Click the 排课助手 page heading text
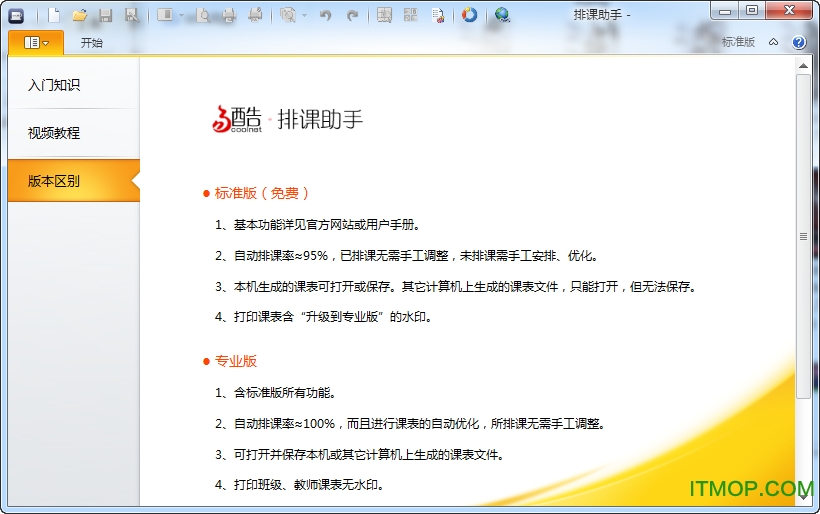This screenshot has height=514, width=820. pyautogui.click(x=320, y=120)
